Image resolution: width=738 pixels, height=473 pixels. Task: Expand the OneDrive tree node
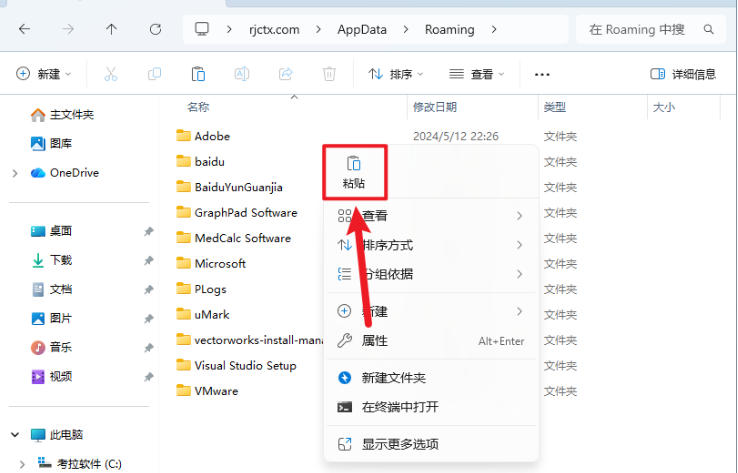click(x=15, y=173)
